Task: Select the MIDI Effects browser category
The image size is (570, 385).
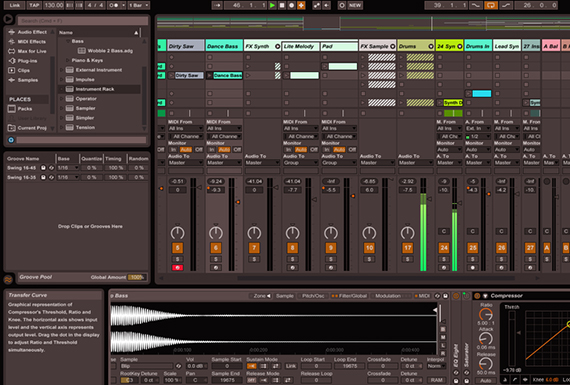Action: pyautogui.click(x=32, y=41)
